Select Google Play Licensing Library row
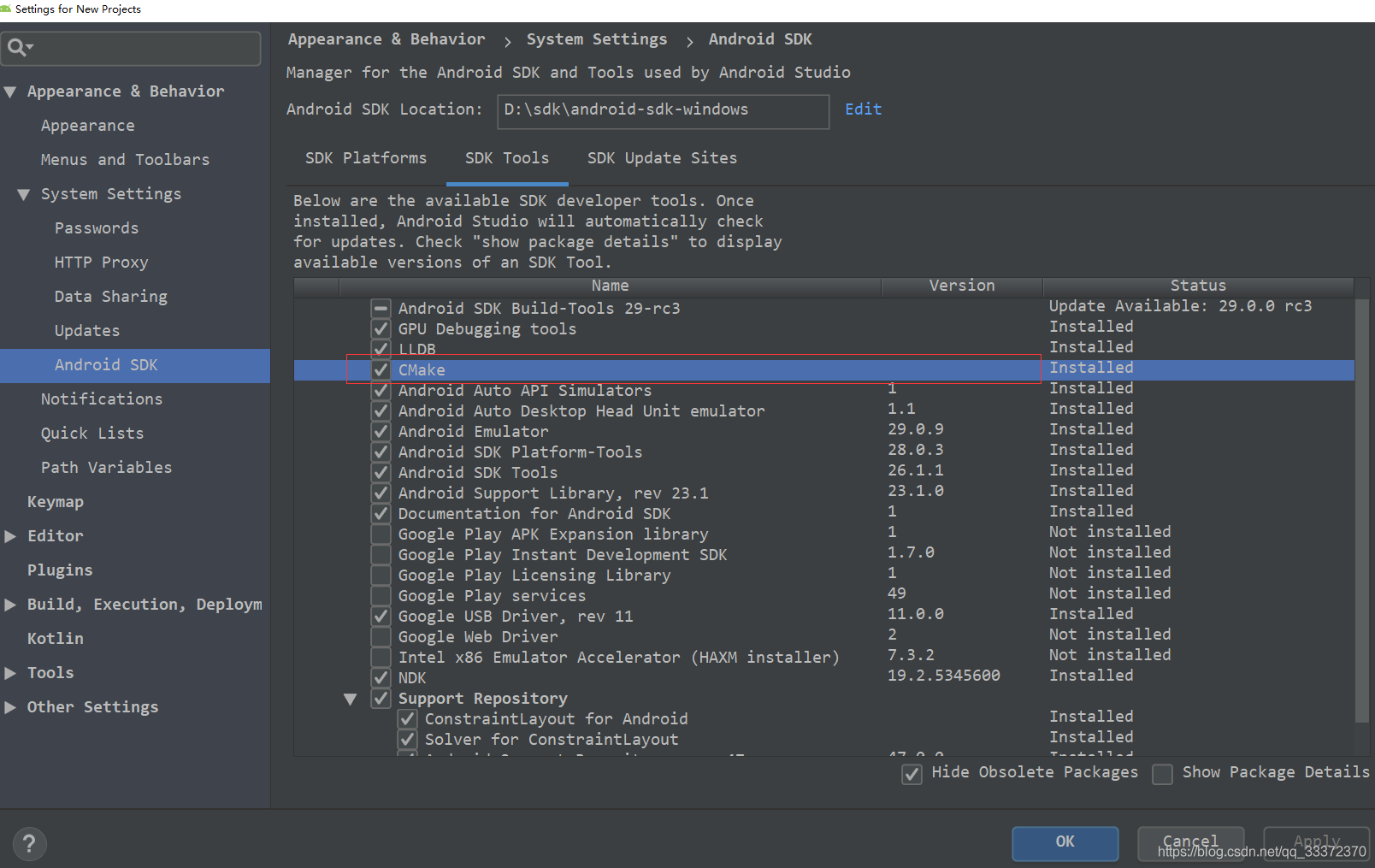The width and height of the screenshot is (1375, 868). 824,575
